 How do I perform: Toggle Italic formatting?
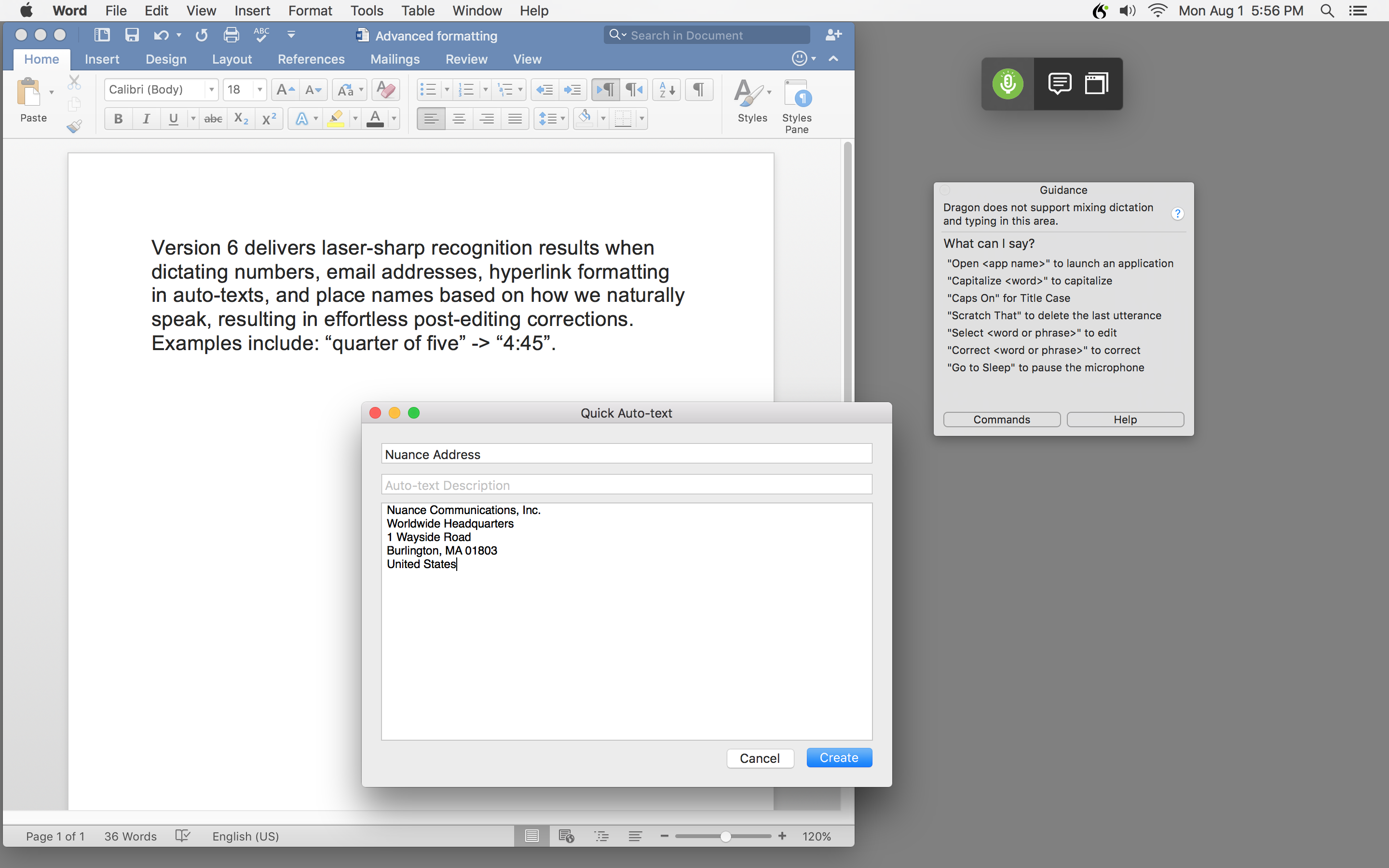pos(146,119)
